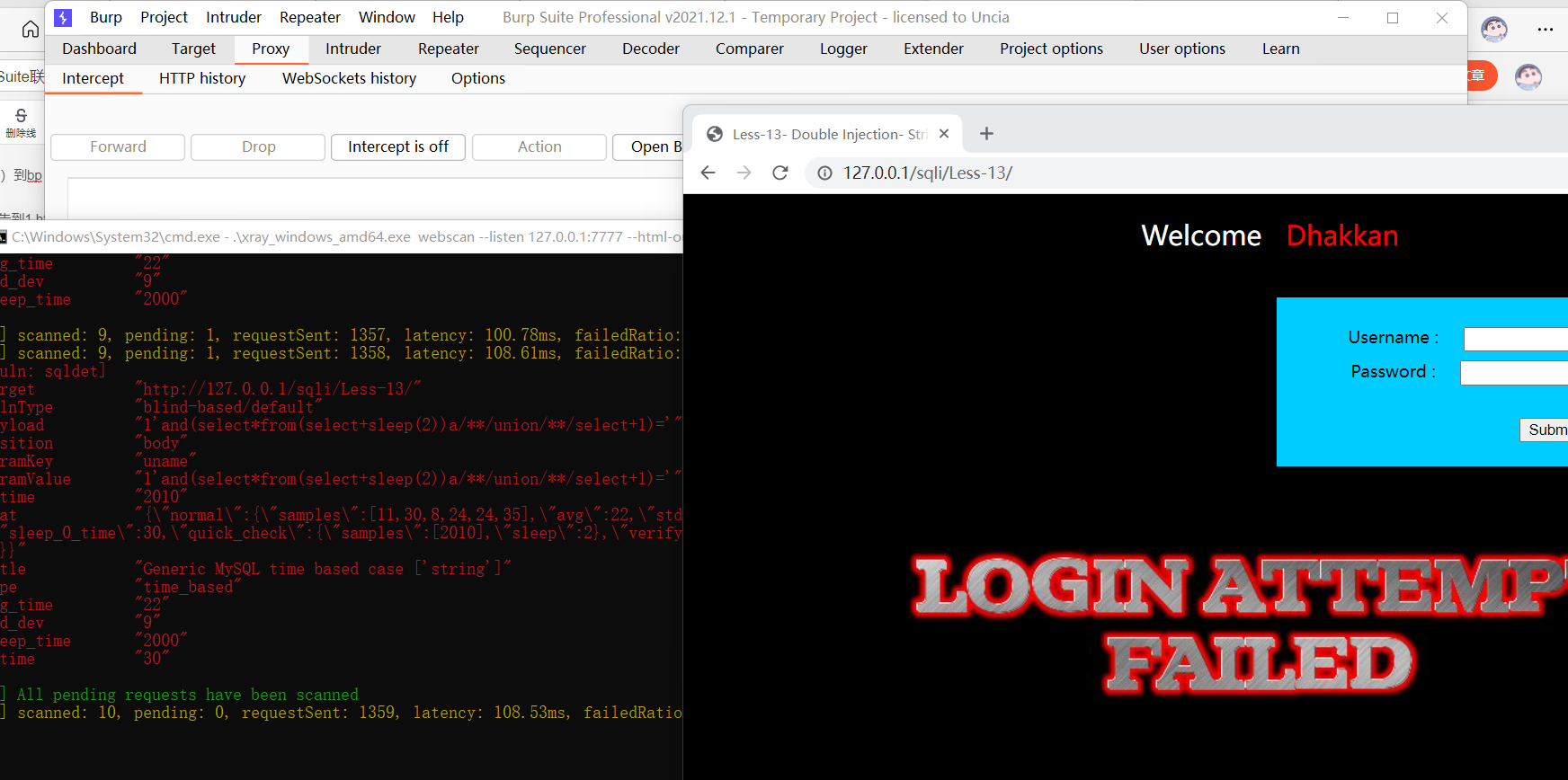Click the Forward button
Viewport: 1568px width, 780px height.
pos(118,147)
